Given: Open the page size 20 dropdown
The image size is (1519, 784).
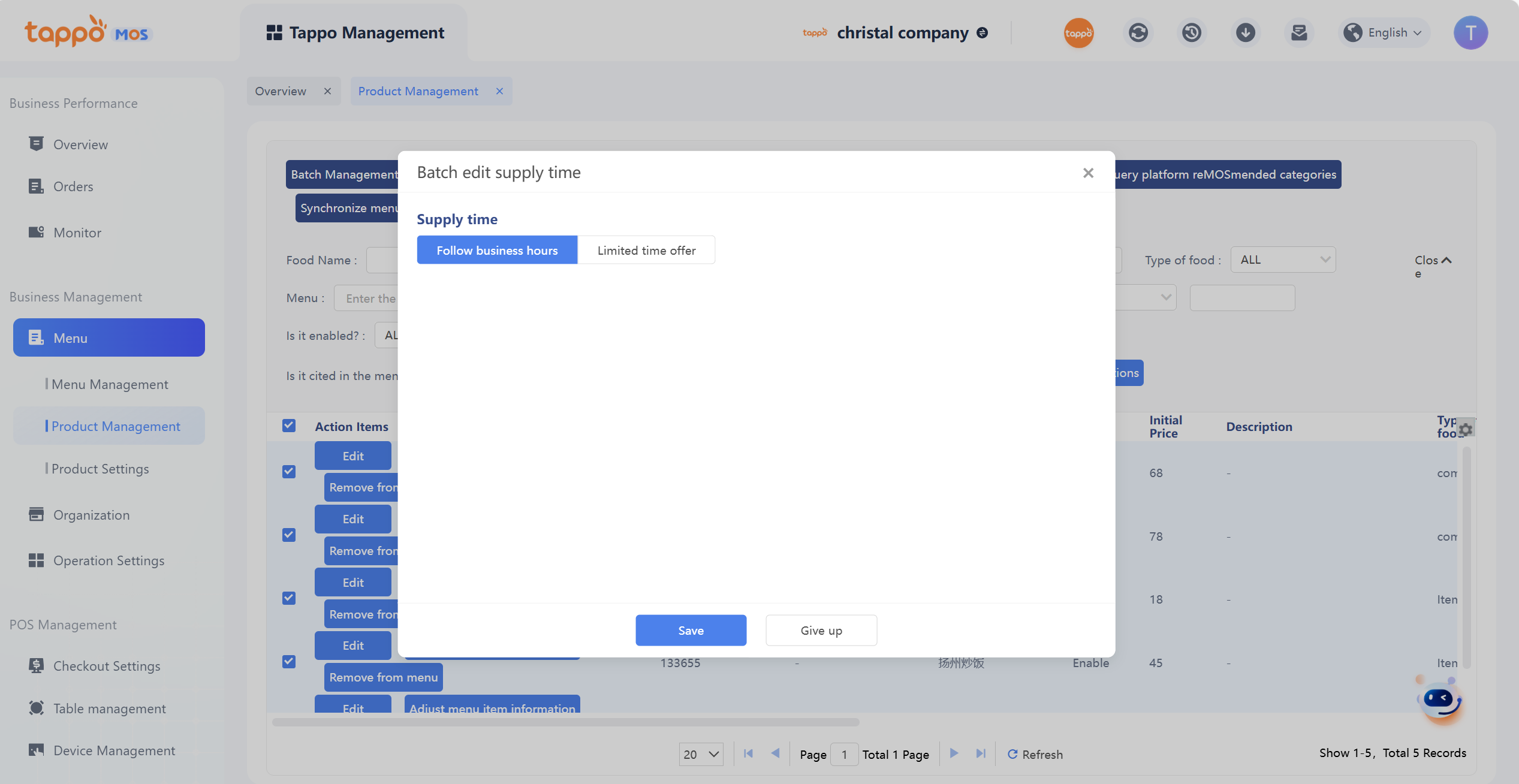Looking at the screenshot, I should click(x=700, y=754).
